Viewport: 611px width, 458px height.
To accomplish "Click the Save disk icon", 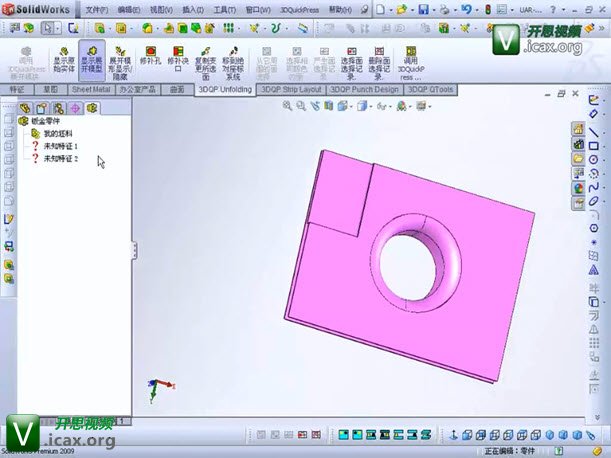I will point(424,9).
